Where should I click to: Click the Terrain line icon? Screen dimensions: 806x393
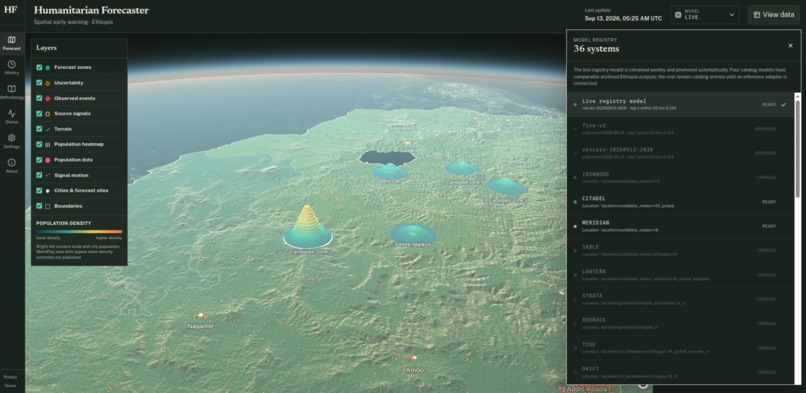(x=48, y=129)
